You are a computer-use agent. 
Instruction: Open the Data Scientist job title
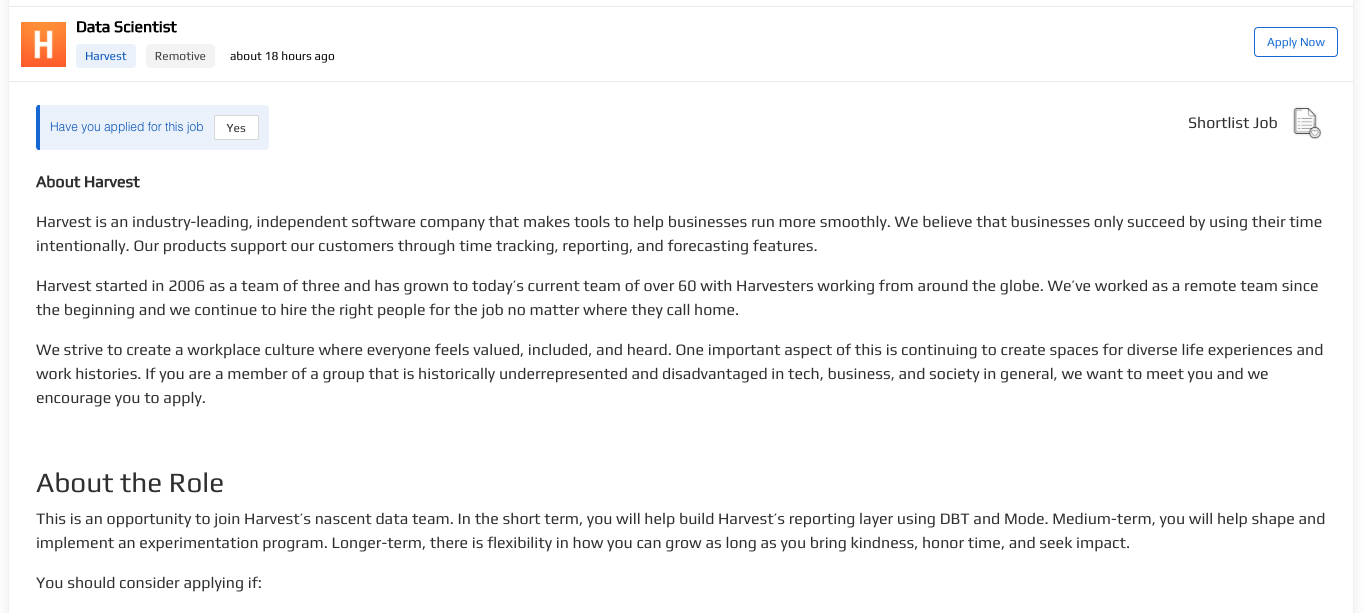pos(126,27)
